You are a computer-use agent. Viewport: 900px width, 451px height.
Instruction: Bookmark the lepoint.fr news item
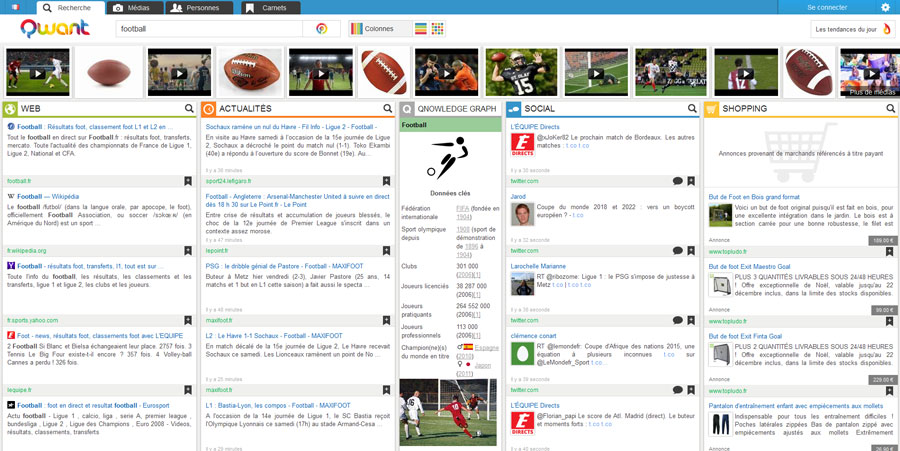click(386, 251)
